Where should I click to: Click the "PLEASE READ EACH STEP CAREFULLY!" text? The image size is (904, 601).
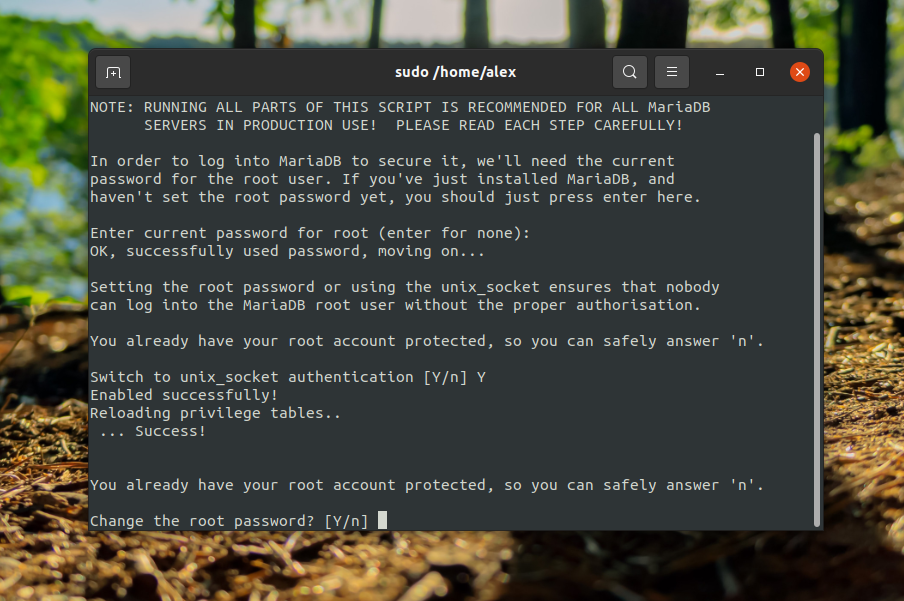(x=539, y=125)
